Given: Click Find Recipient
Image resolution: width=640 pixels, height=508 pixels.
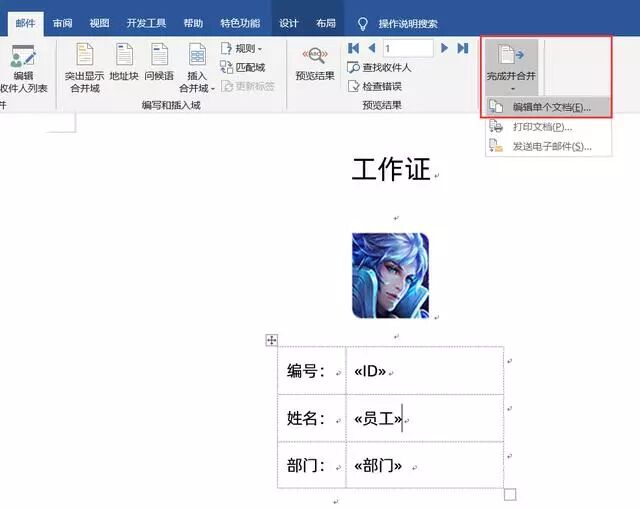Looking at the screenshot, I should pos(379,67).
